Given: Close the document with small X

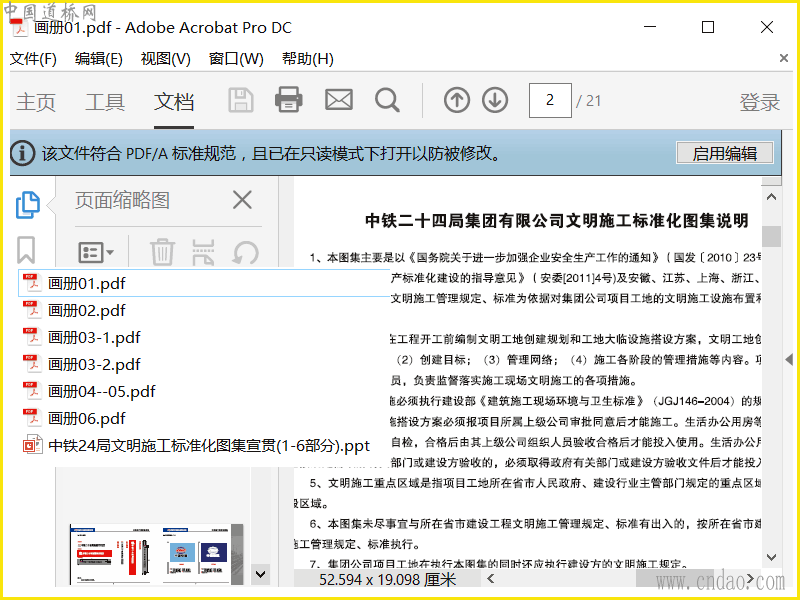Looking at the screenshot, I should point(784,58).
